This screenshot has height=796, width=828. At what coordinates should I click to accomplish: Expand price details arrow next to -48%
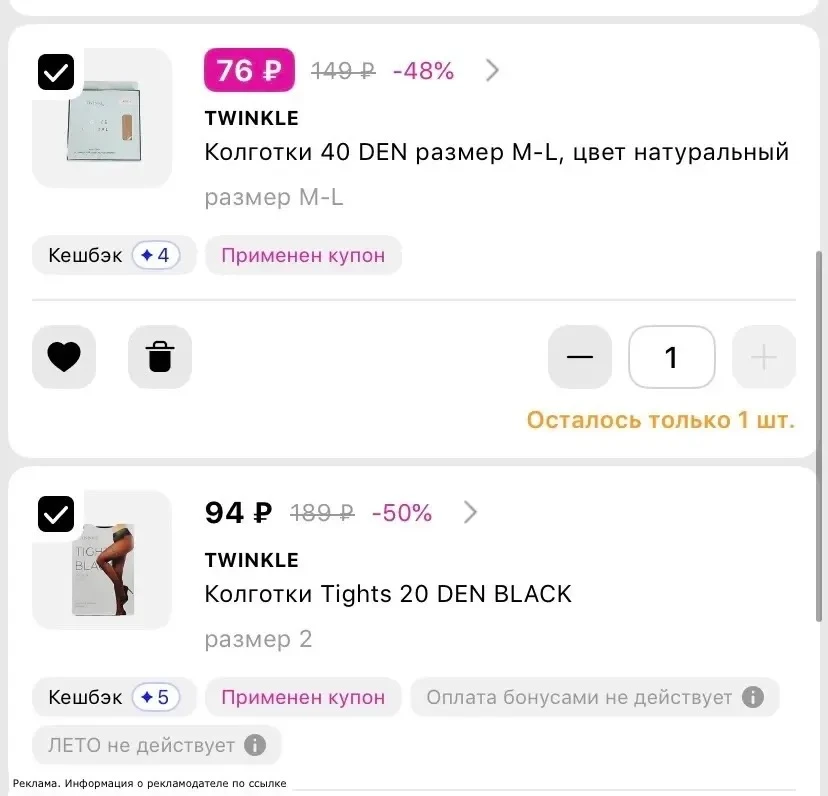(x=492, y=70)
